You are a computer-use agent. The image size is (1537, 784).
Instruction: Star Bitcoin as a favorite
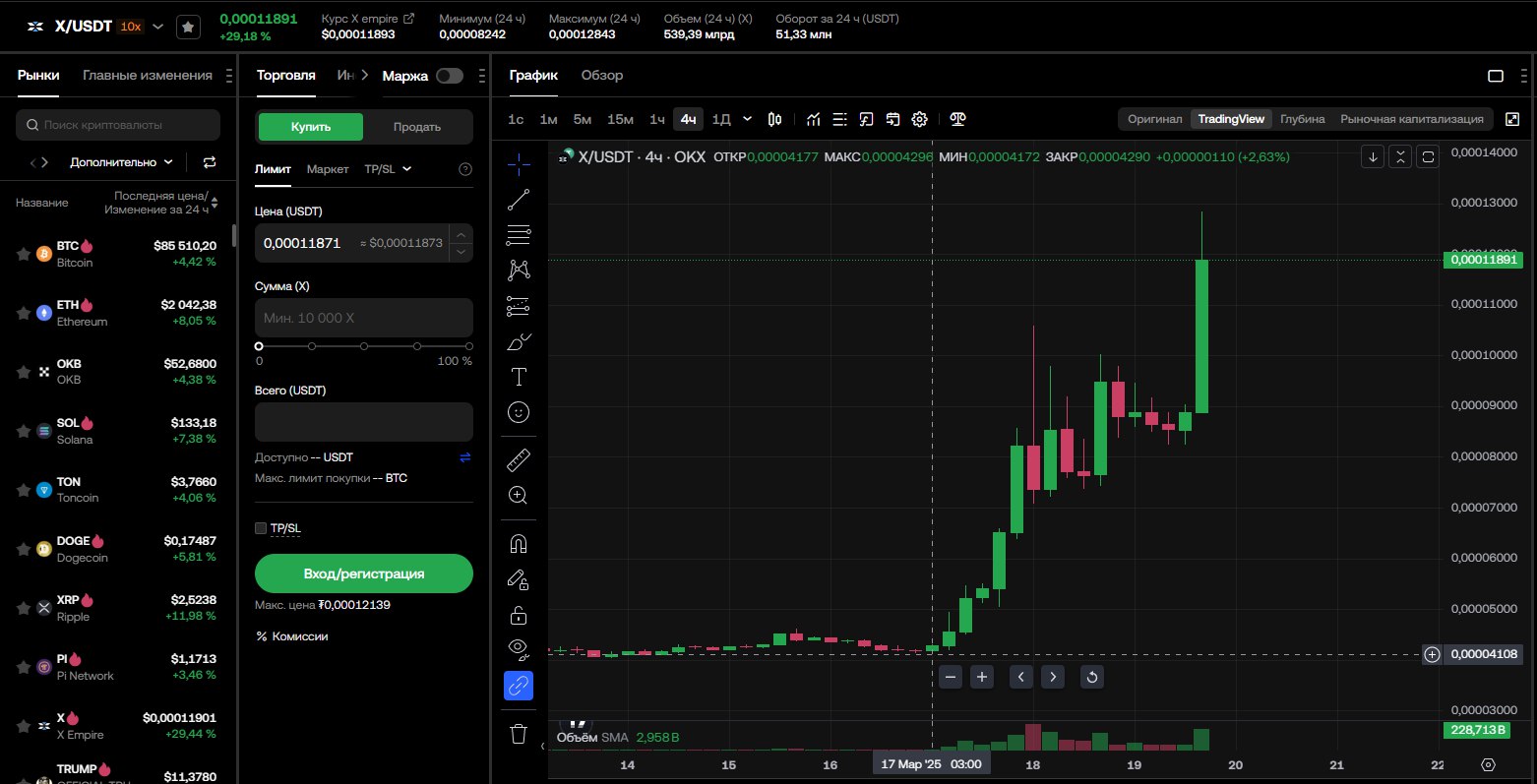24,254
